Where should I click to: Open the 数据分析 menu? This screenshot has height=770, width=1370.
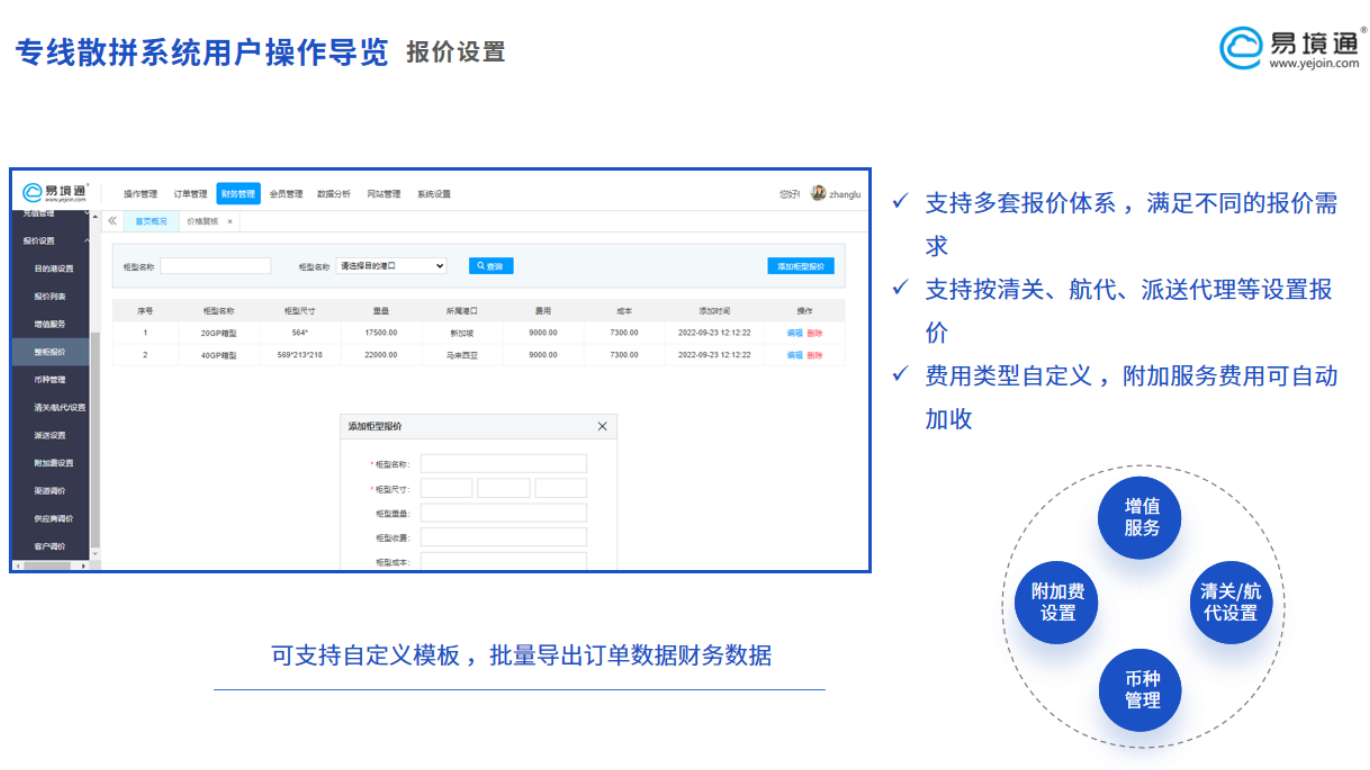(334, 194)
